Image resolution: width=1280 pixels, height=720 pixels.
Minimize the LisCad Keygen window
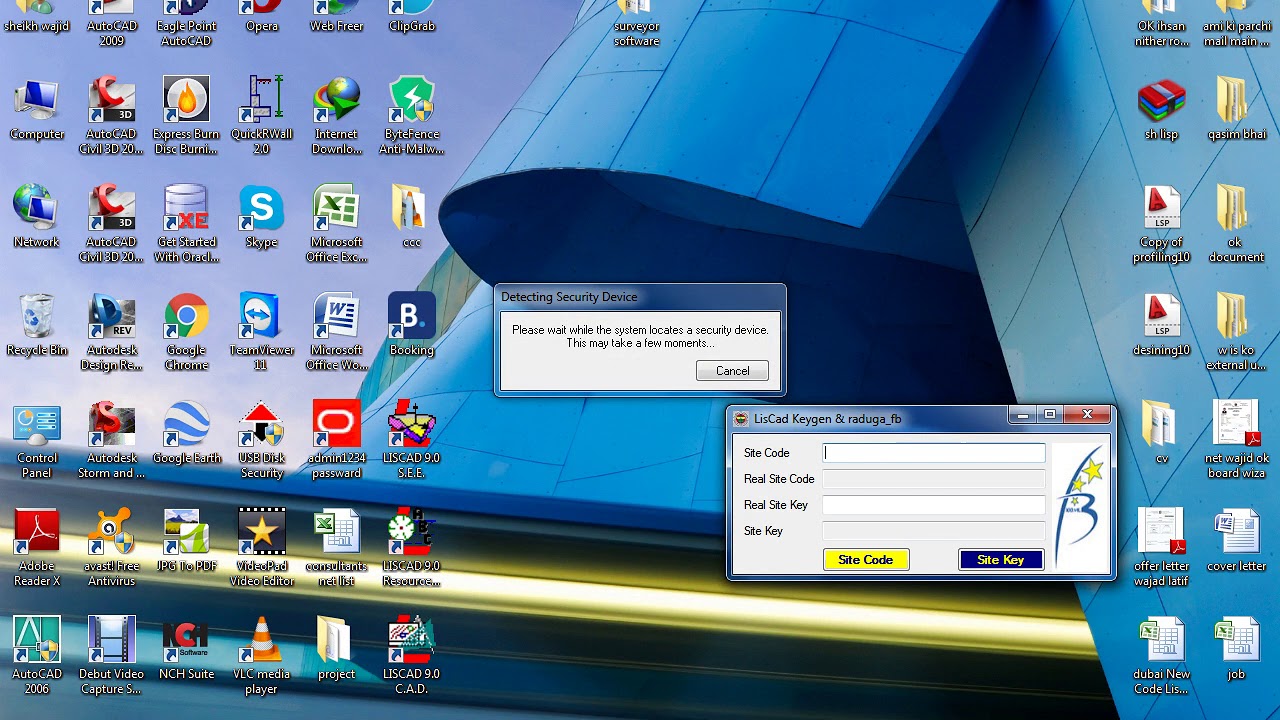pyautogui.click(x=1022, y=415)
